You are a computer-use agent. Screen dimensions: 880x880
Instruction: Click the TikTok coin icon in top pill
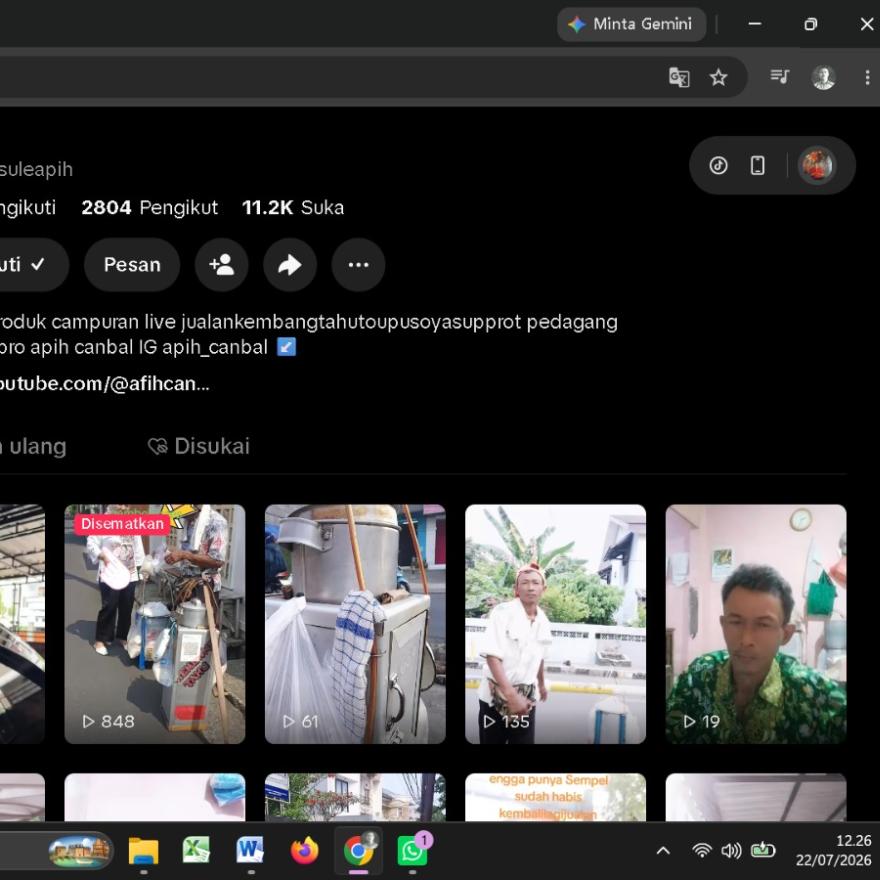(x=718, y=166)
